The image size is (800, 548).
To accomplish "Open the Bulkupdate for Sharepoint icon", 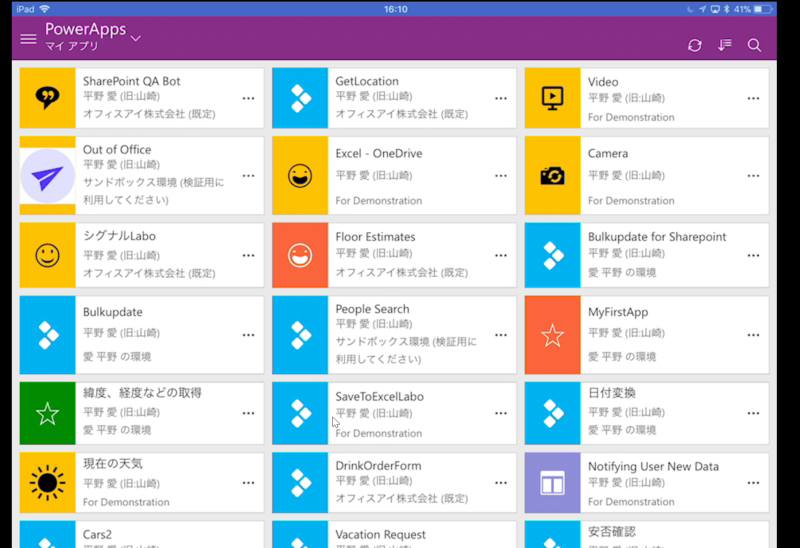I will point(553,255).
